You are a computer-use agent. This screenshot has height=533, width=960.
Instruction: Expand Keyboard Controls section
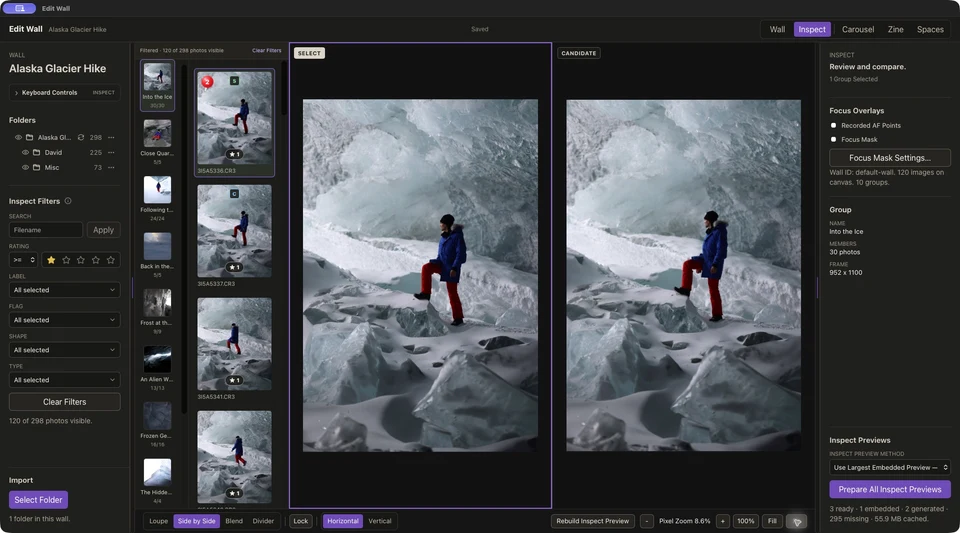point(64,92)
